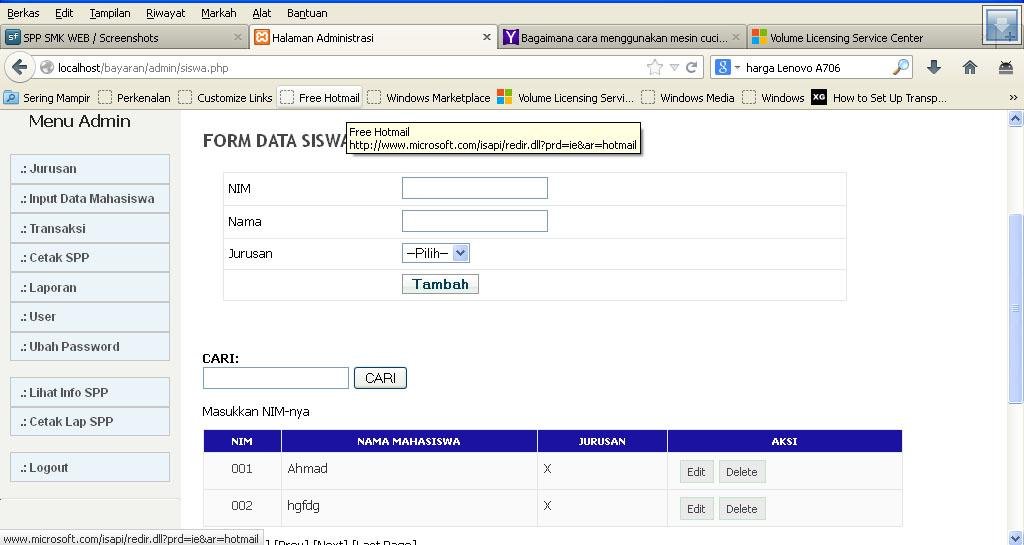
Task: Click the browser Back arrow button
Action: coord(19,67)
